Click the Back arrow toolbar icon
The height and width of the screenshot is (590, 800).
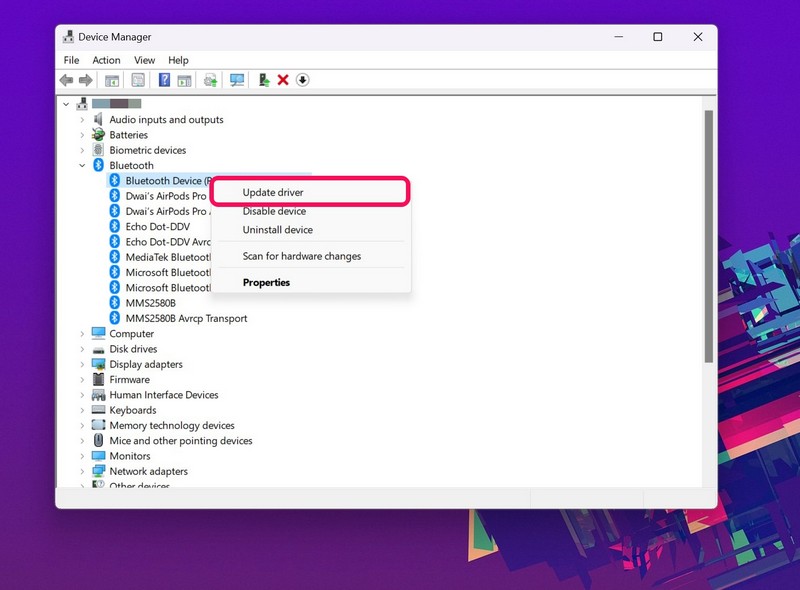(66, 80)
